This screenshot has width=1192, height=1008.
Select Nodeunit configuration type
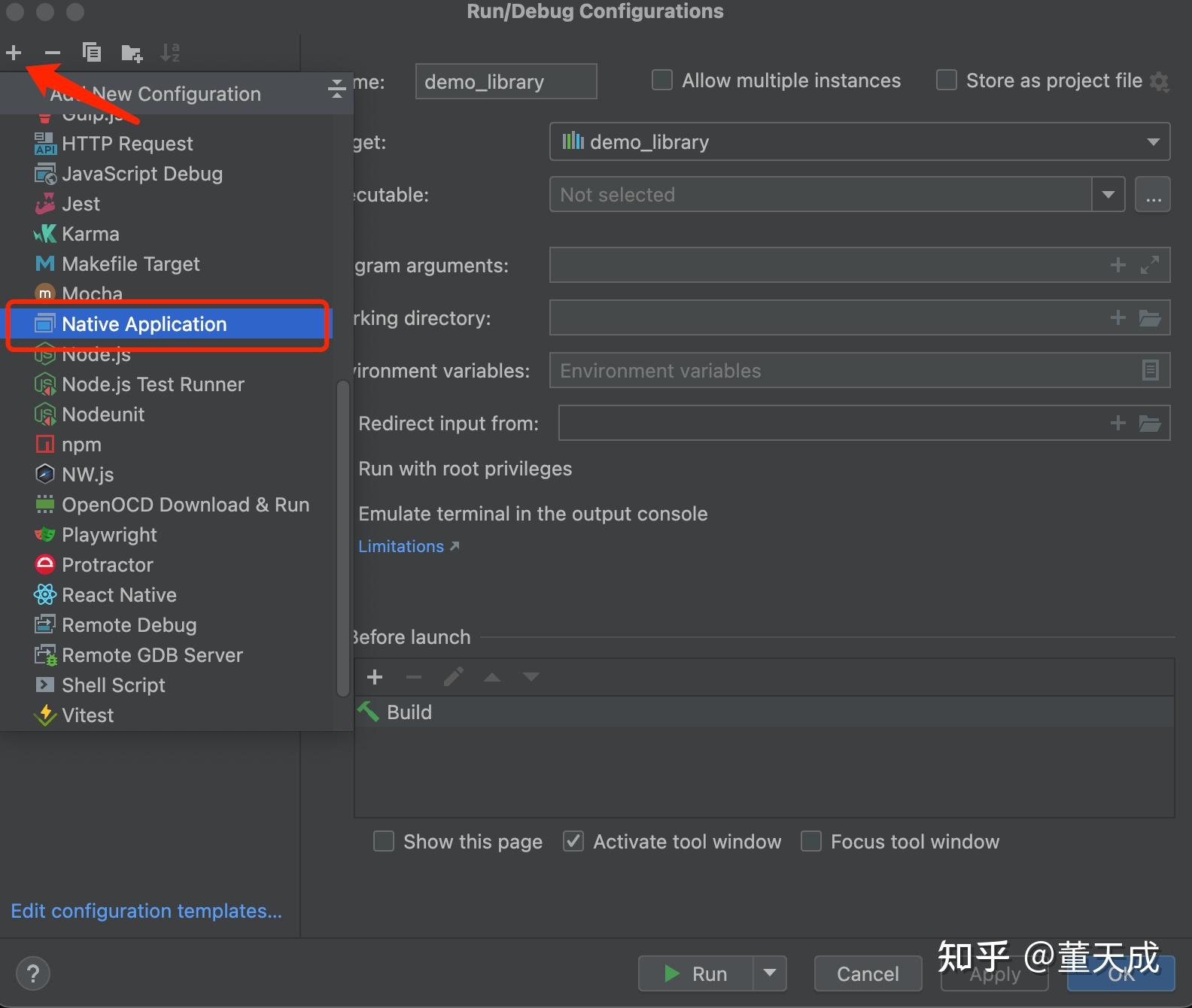click(x=166, y=414)
